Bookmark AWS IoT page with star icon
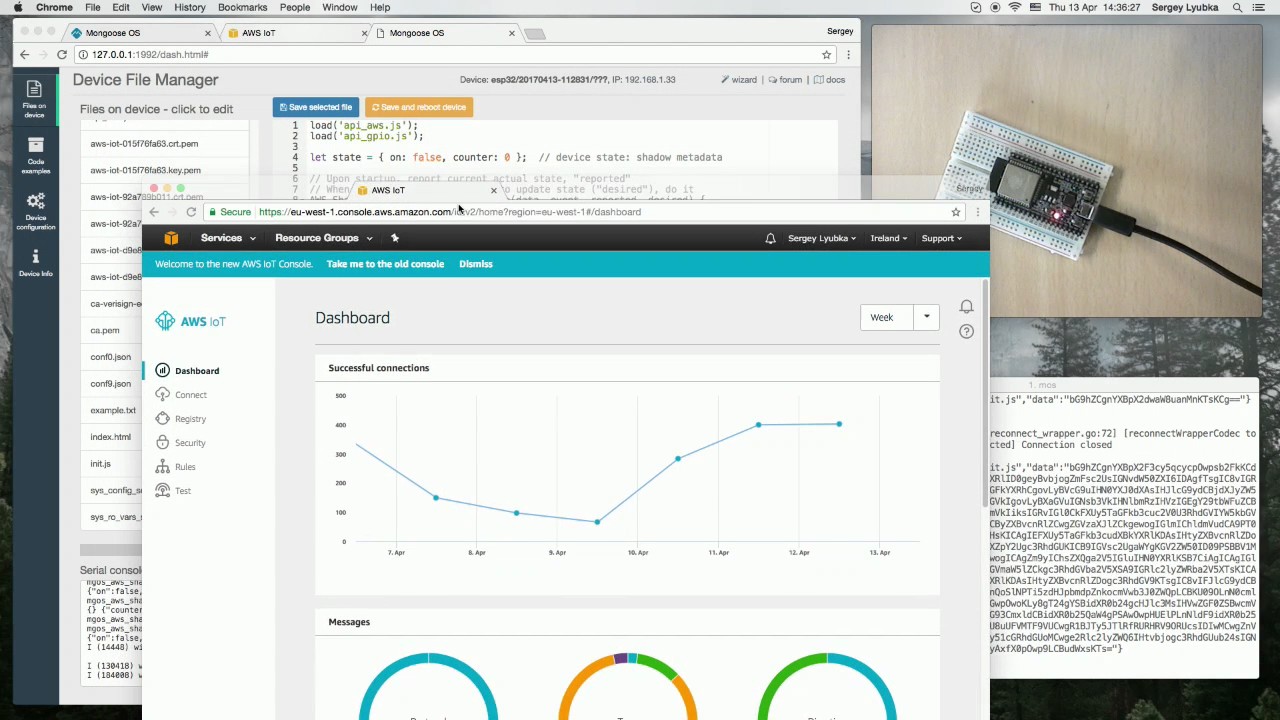Viewport: 1280px width, 720px height. point(956,212)
